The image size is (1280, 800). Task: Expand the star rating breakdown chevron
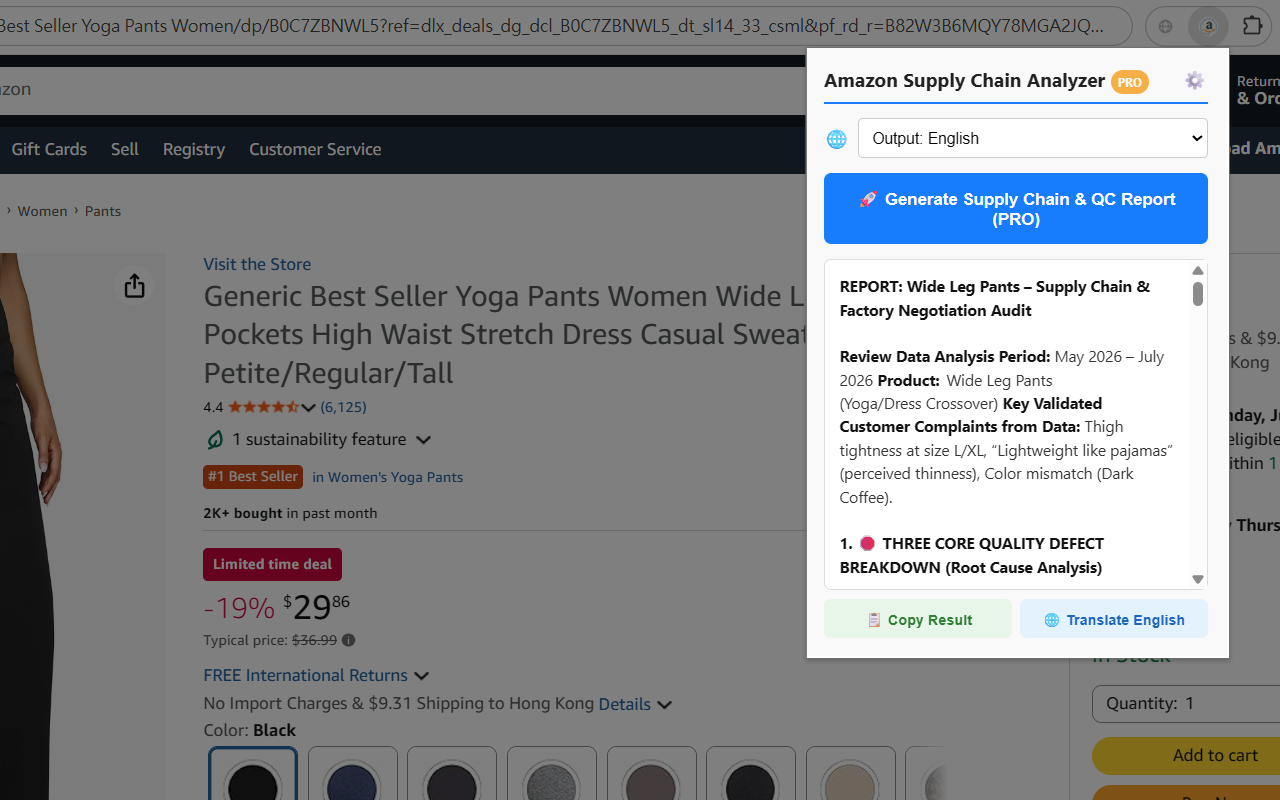pos(308,407)
